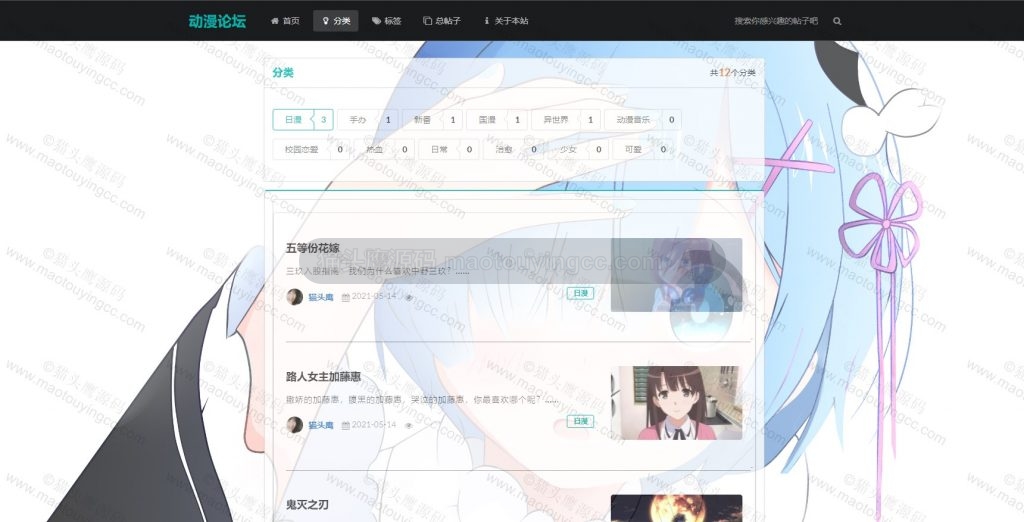
Task: Click author avatar on 路人女主加藤惠 post
Action: pyautogui.click(x=295, y=425)
